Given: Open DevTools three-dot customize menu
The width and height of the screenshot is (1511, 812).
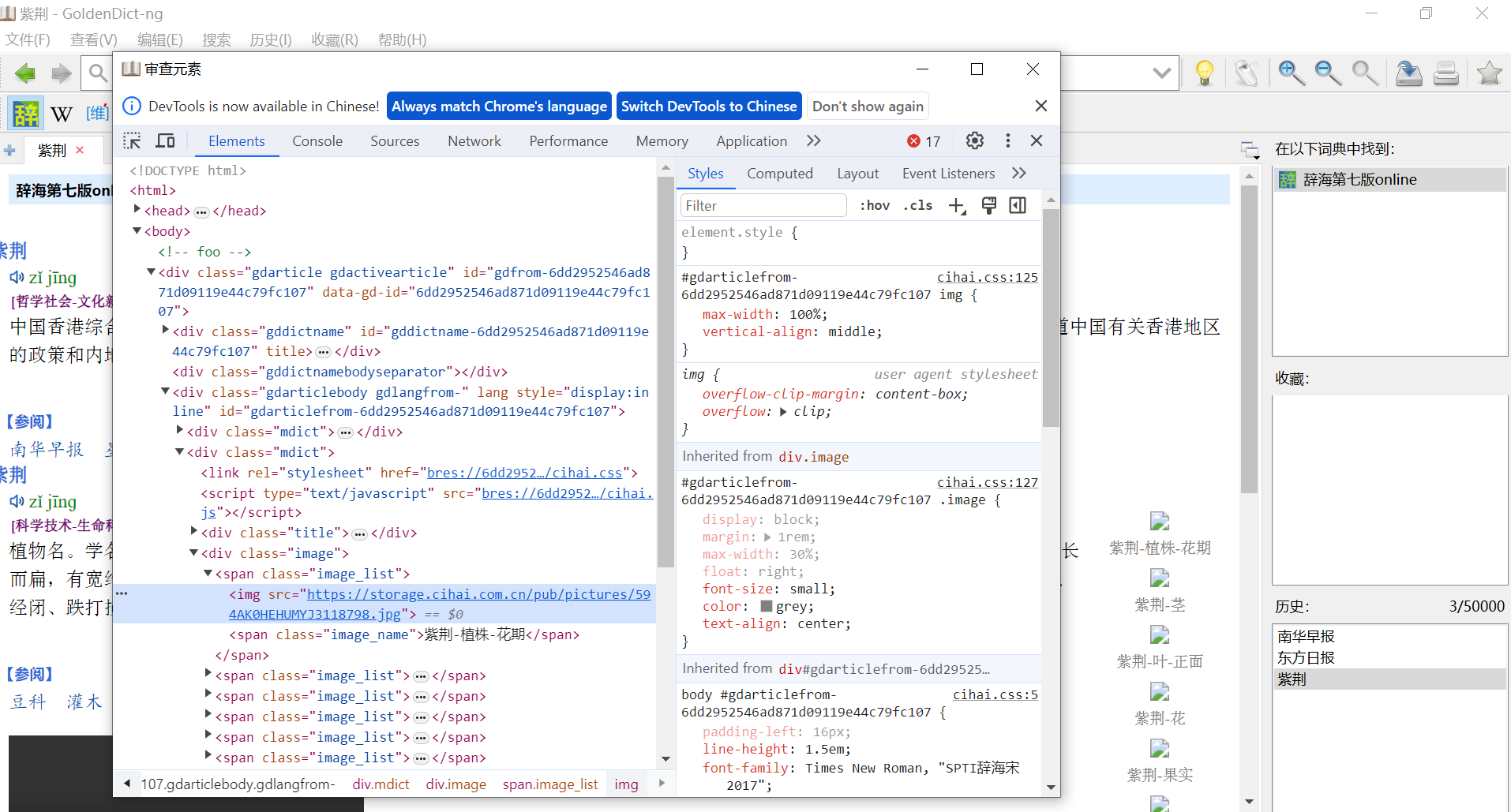Looking at the screenshot, I should 1007,140.
